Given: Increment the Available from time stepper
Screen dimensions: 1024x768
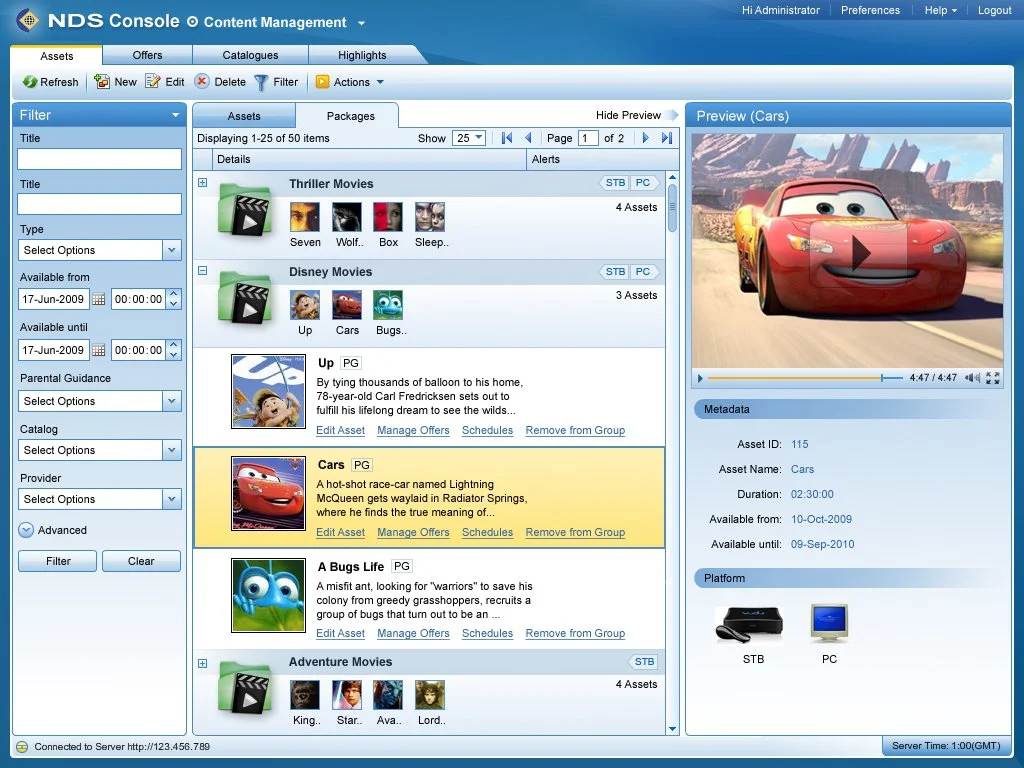Looking at the screenshot, I should click(x=173, y=294).
